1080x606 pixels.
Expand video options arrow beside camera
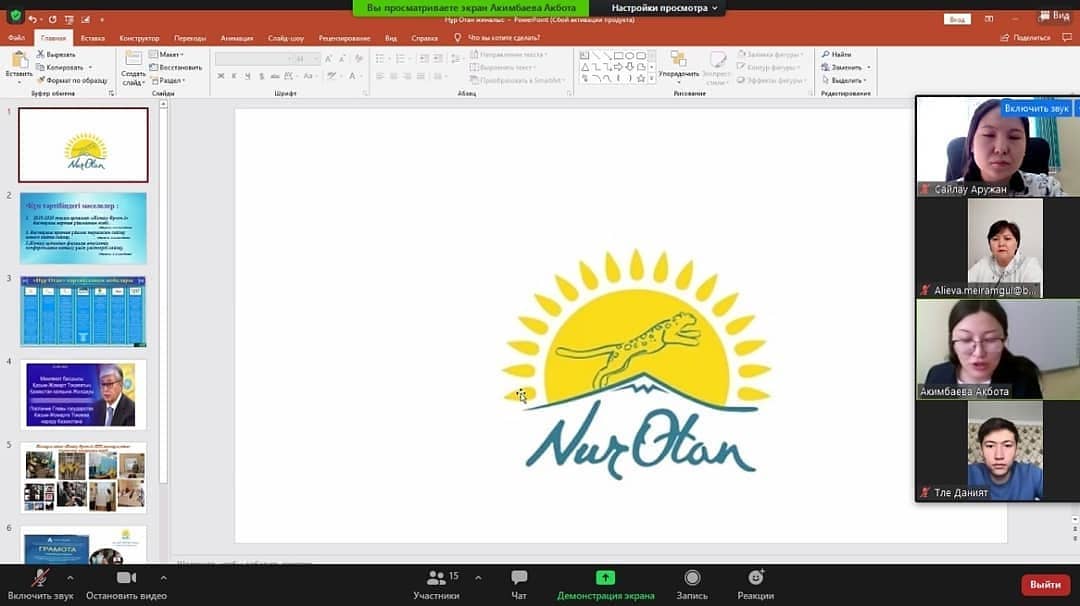(163, 578)
